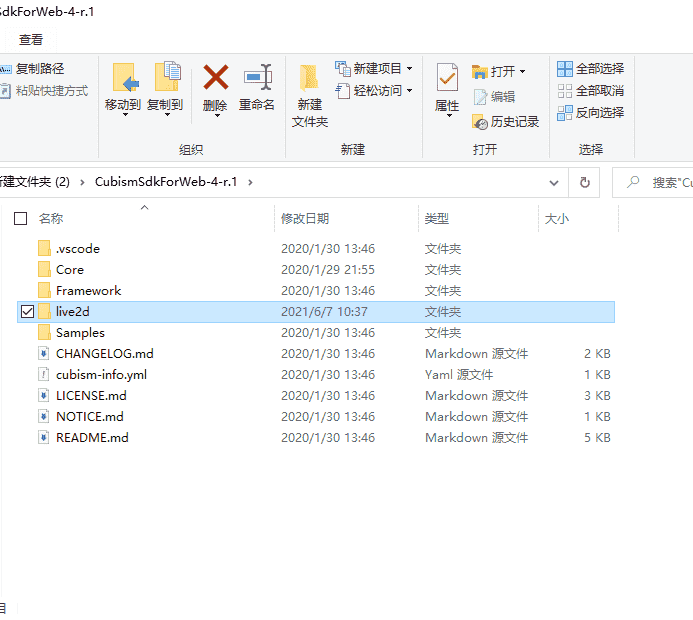Open the Move to dropdown arrow
Viewport: 693px width, 620px height.
pos(125,115)
